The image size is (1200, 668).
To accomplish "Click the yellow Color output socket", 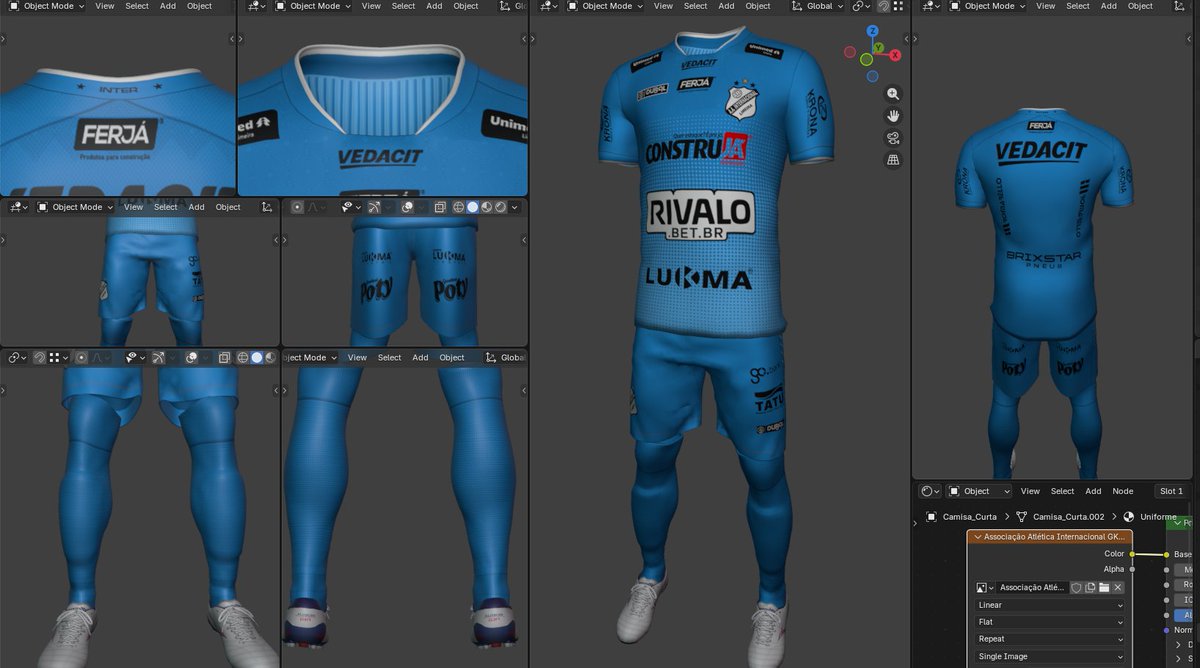I will 1132,554.
